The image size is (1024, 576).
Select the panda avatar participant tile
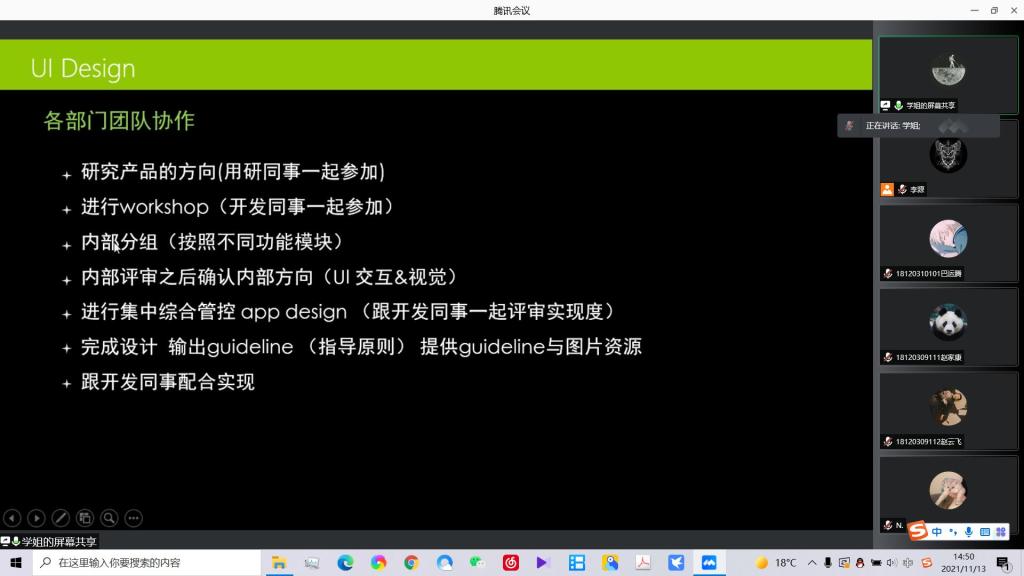pyautogui.click(x=947, y=322)
